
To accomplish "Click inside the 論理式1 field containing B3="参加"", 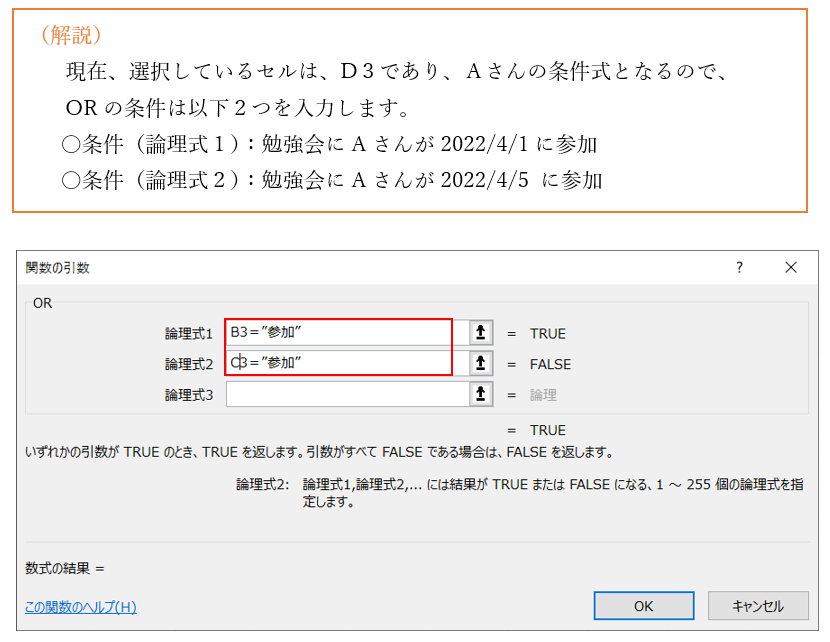I will tap(340, 333).
